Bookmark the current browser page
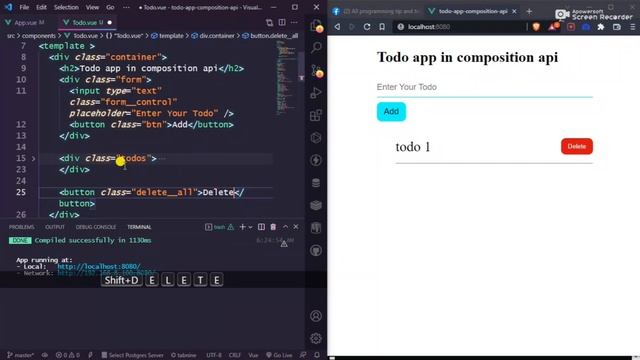 tap(382, 27)
